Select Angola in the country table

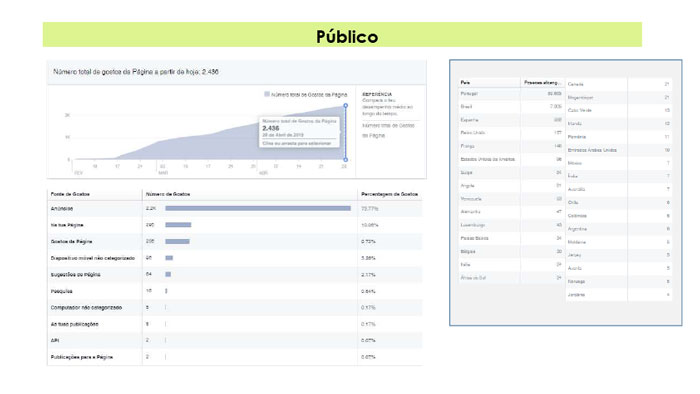467,186
